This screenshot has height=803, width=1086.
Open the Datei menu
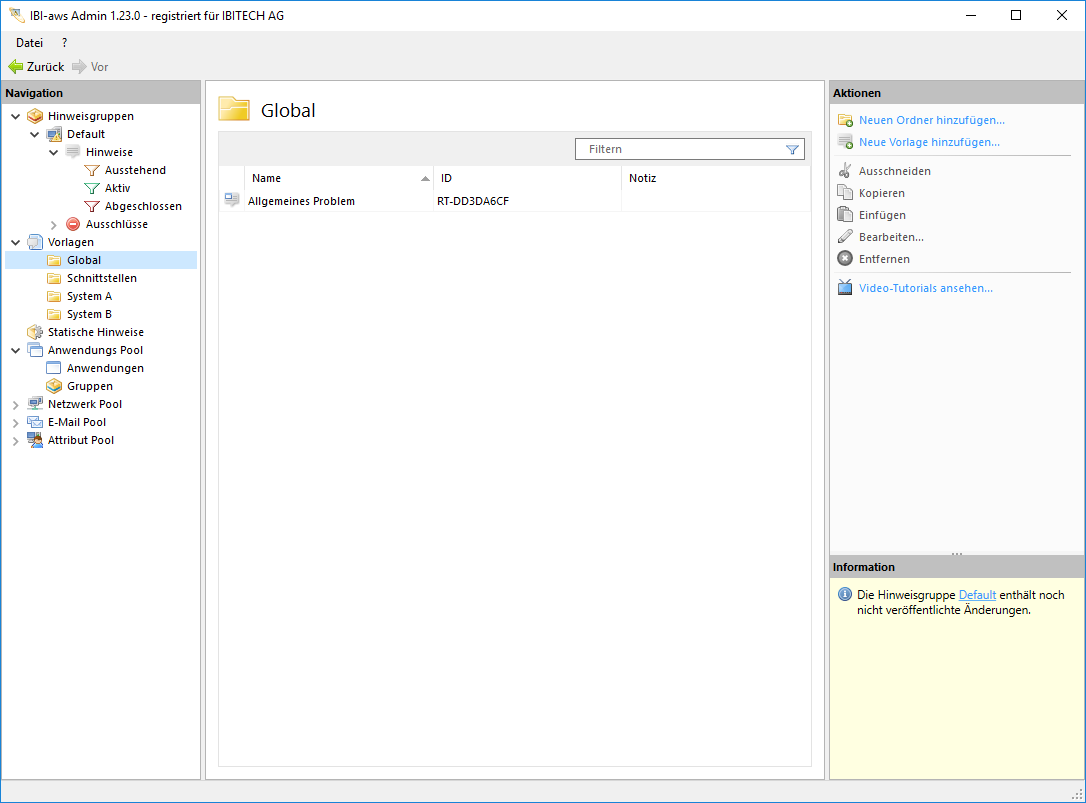click(29, 43)
